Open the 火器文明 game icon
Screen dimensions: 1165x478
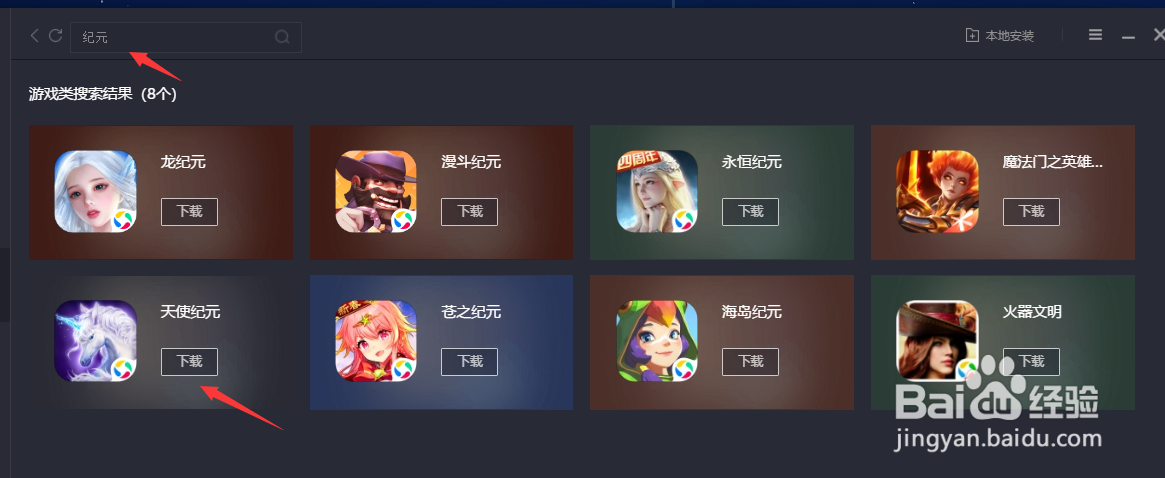[x=938, y=341]
